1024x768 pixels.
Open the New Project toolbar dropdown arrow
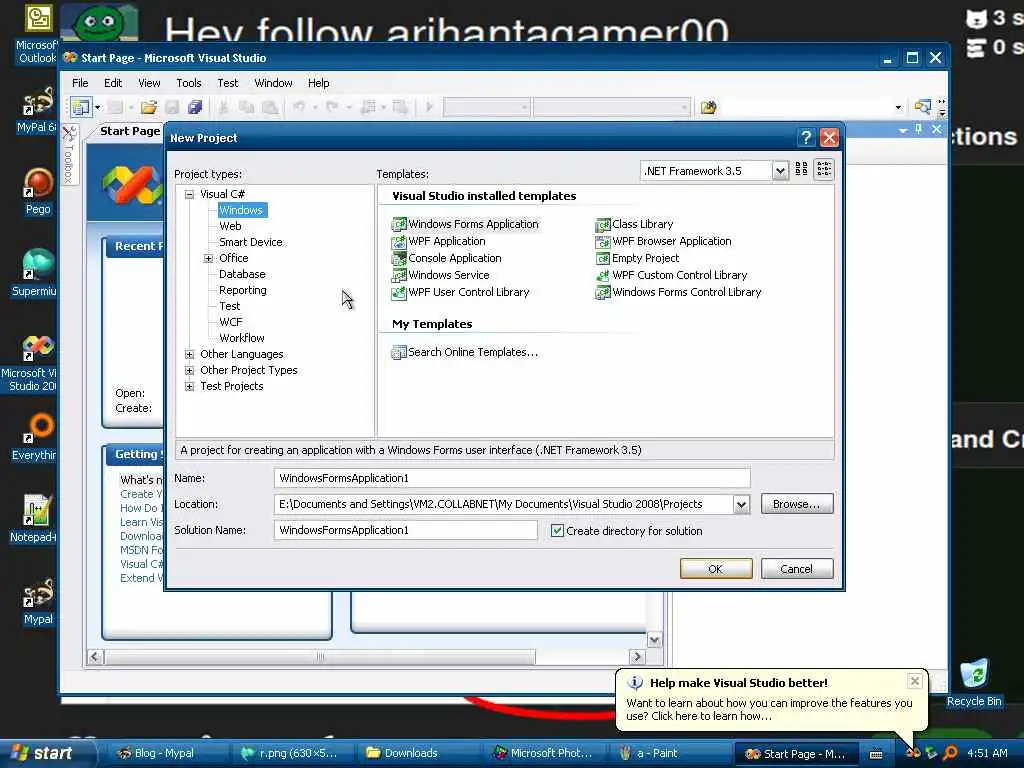97,106
